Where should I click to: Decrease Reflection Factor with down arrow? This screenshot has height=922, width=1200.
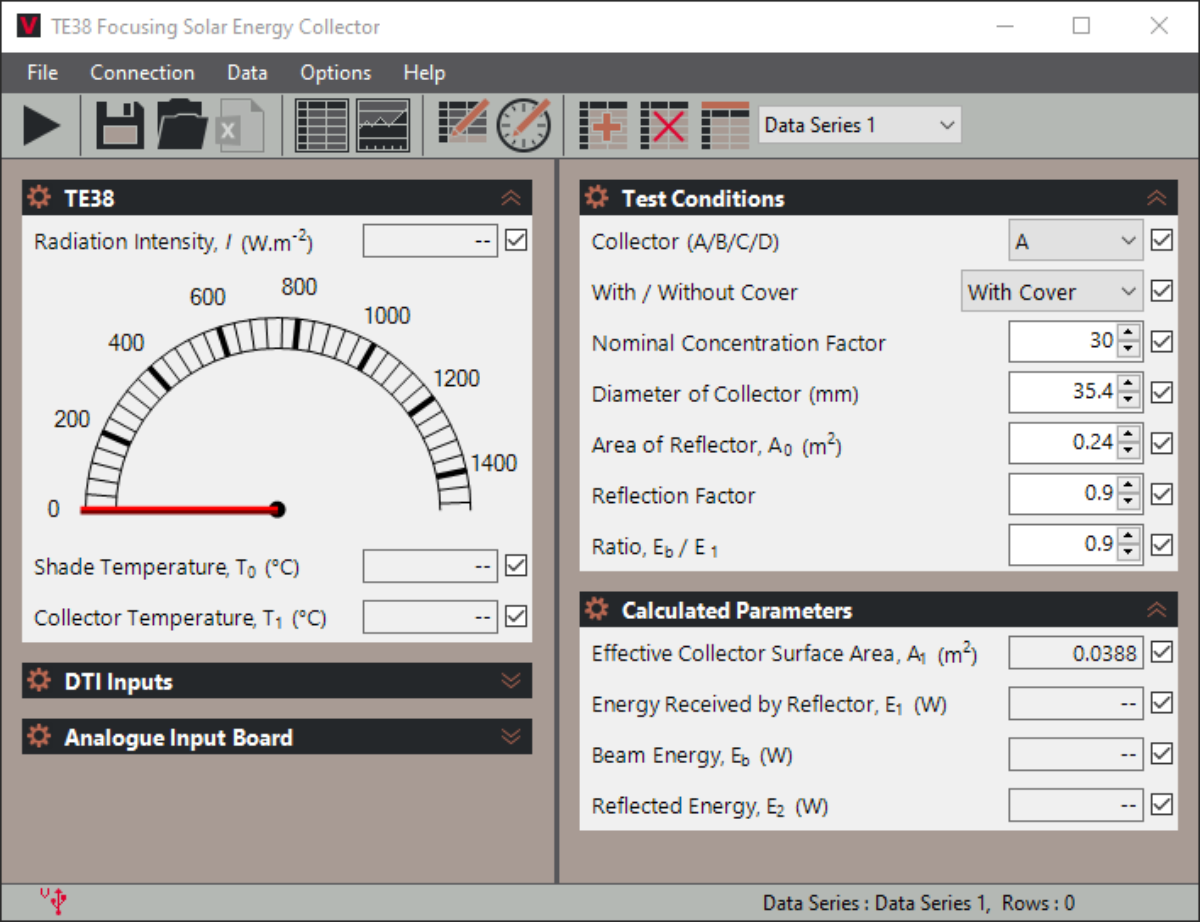[1129, 503]
